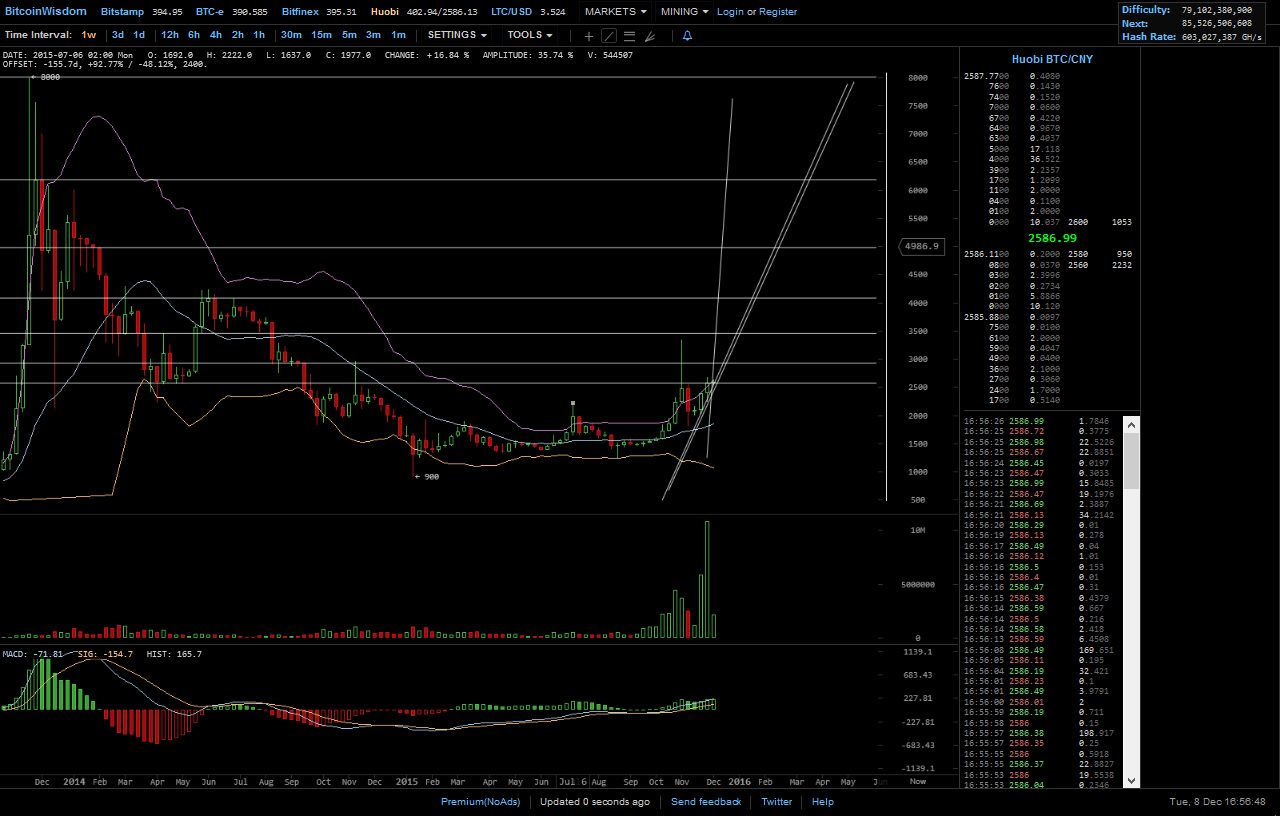Select the crosshair cursor tool
Screen dimensions: 1280x816
[x=588, y=36]
